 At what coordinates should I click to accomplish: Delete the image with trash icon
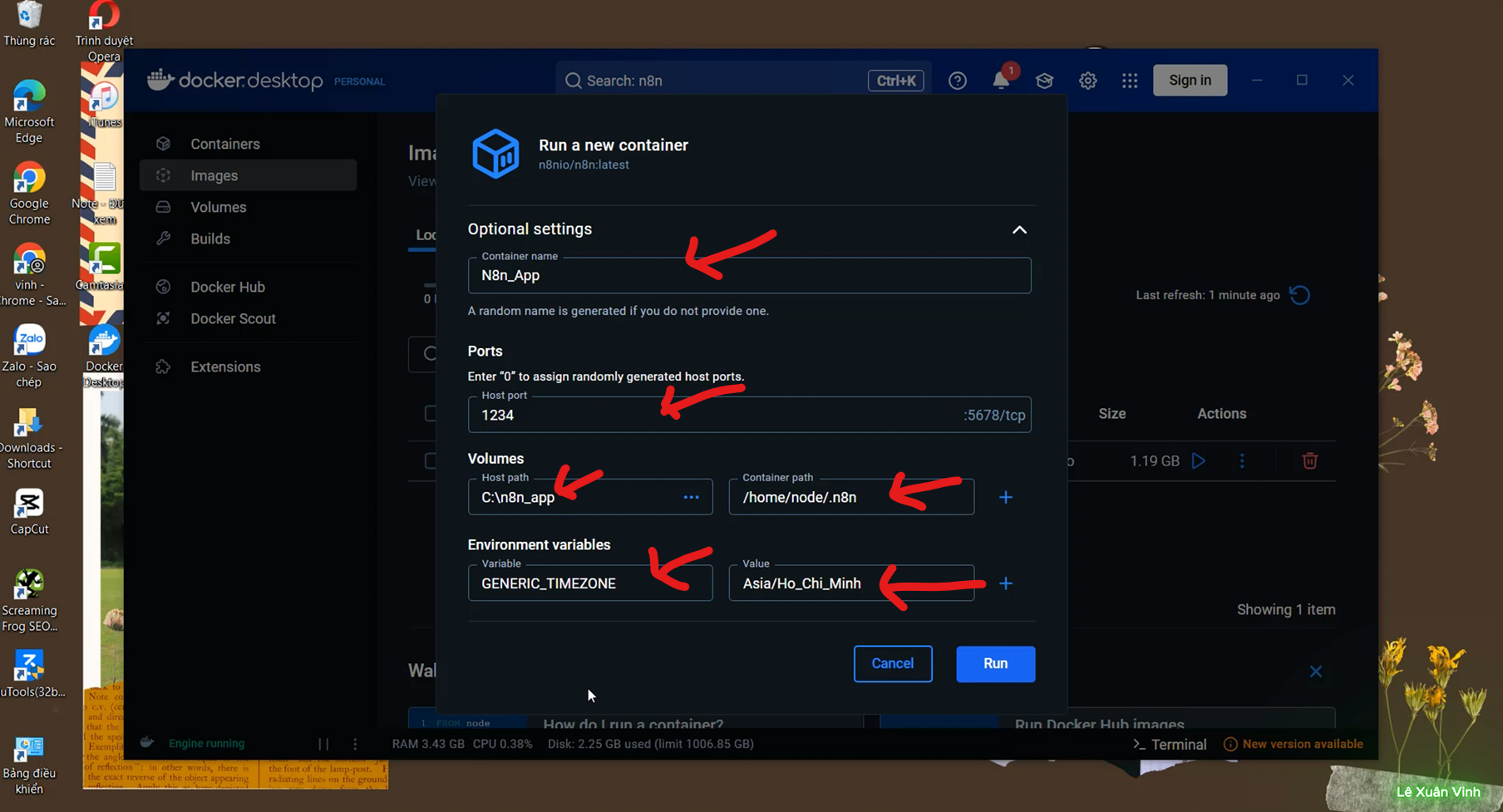pos(1309,460)
